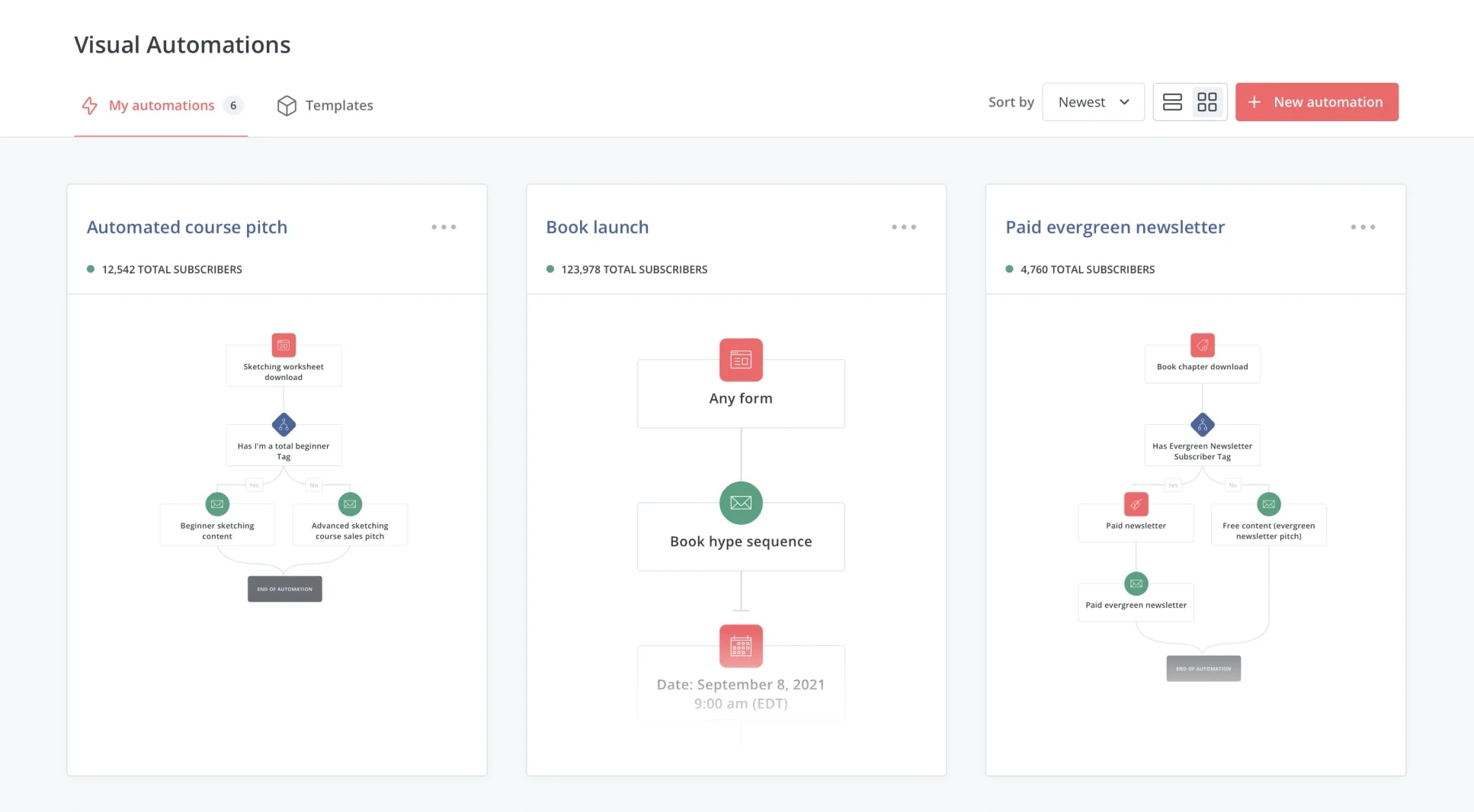
Task: Click 'Date: September 8, 2021' node text
Action: click(741, 685)
